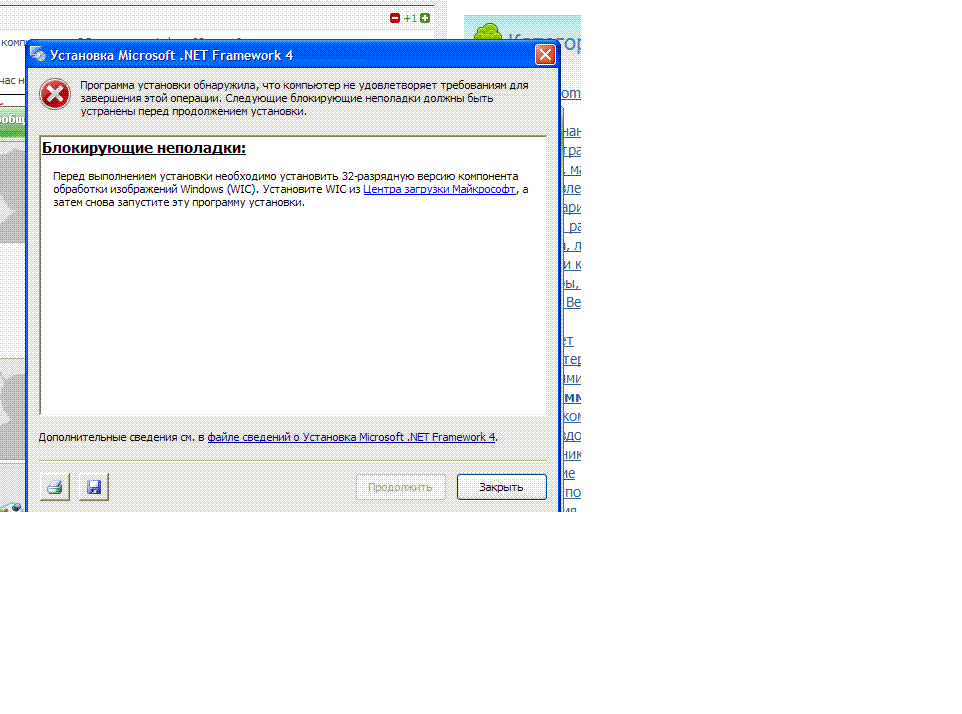Click the Блокирующие неполадки heading
This screenshot has width=962, height=714.
coord(144,148)
